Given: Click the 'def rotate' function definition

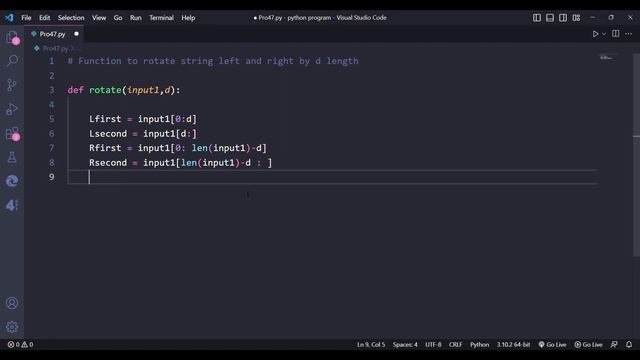Looking at the screenshot, I should (x=124, y=90).
